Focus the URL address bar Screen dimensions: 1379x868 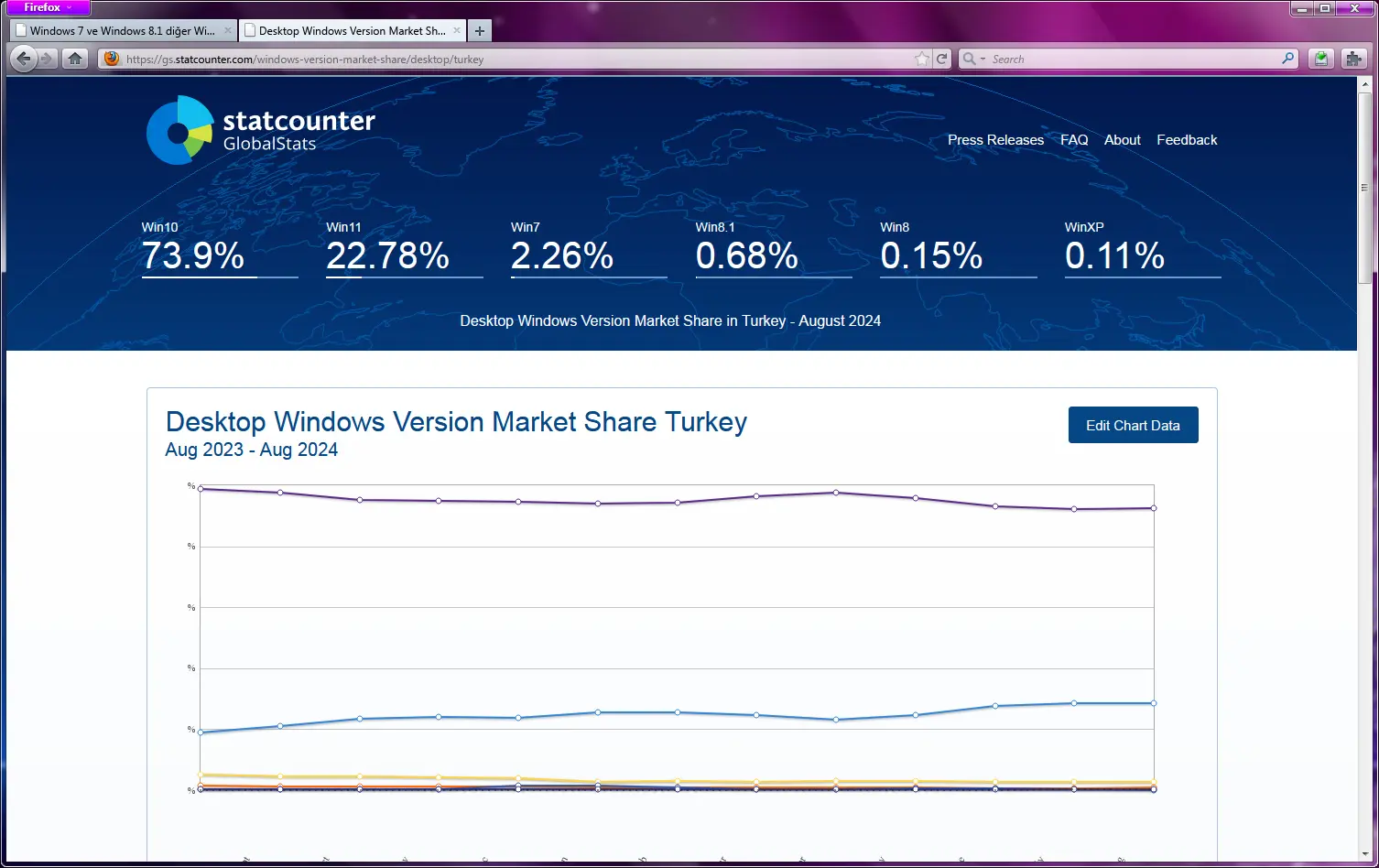517,59
